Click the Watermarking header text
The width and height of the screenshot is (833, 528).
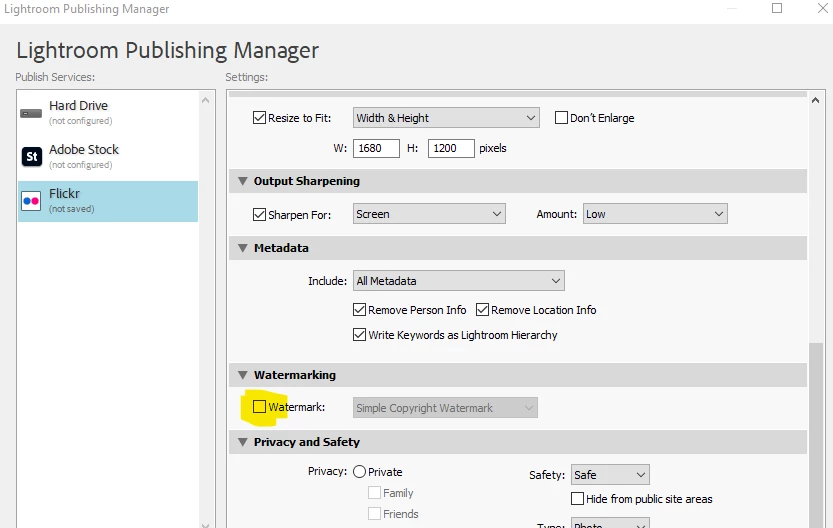pyautogui.click(x=295, y=375)
